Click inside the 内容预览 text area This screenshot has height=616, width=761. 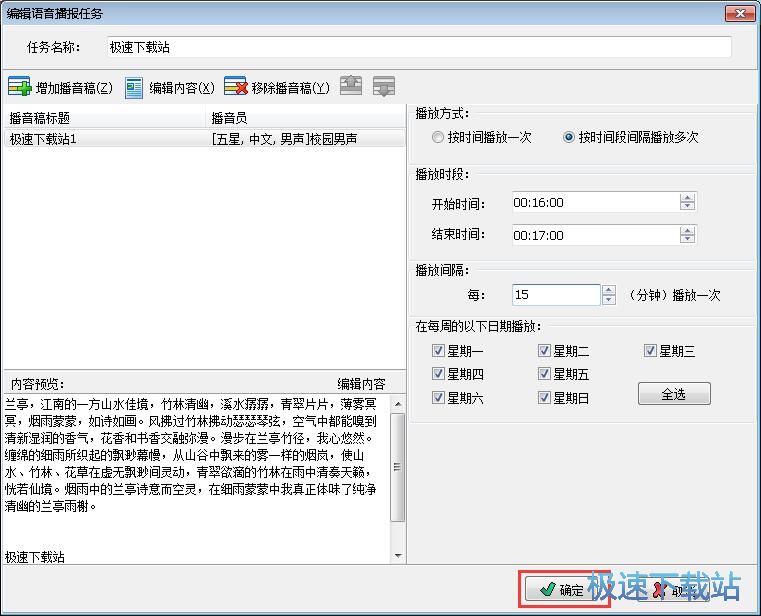tap(197, 478)
